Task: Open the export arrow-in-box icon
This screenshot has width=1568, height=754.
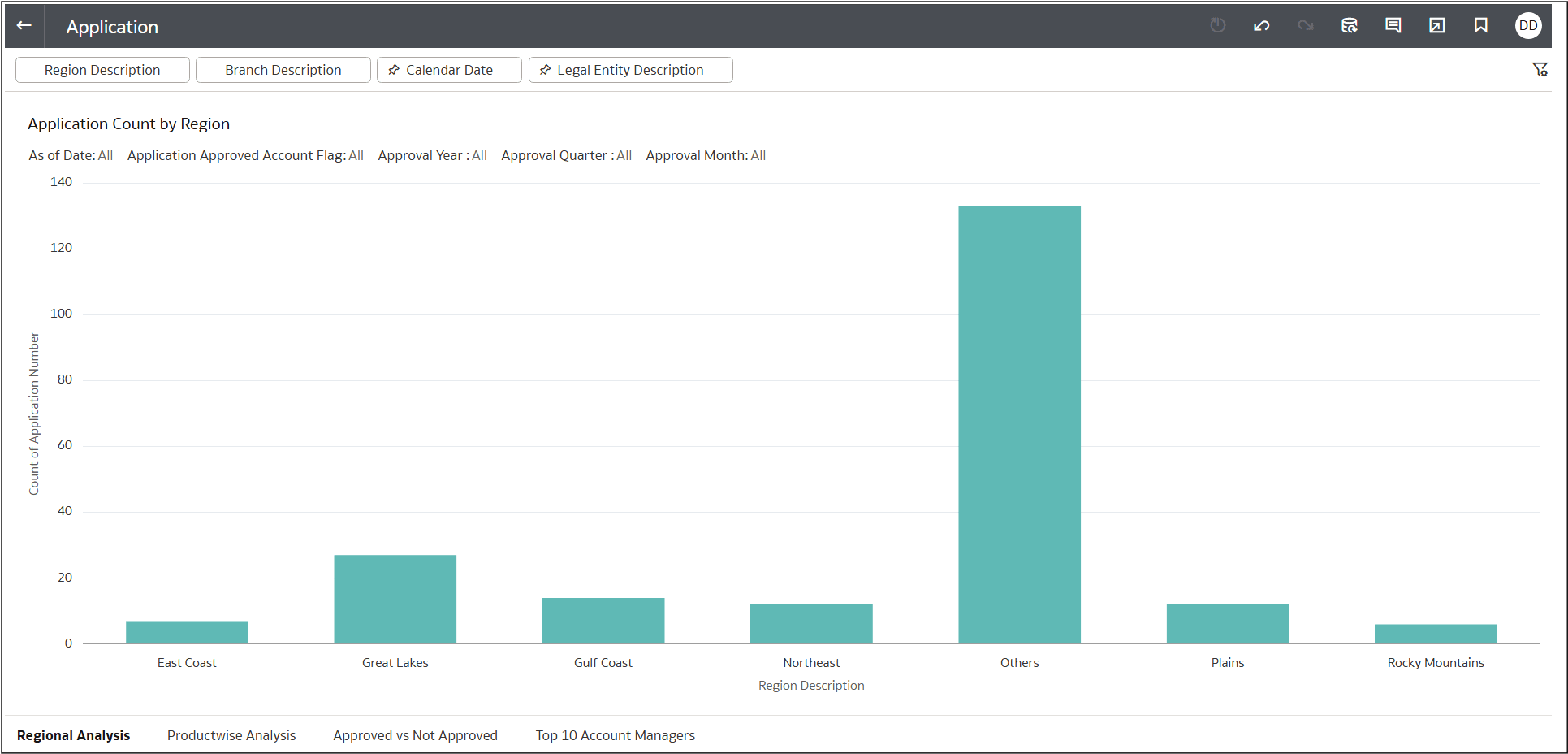Action: click(x=1437, y=26)
